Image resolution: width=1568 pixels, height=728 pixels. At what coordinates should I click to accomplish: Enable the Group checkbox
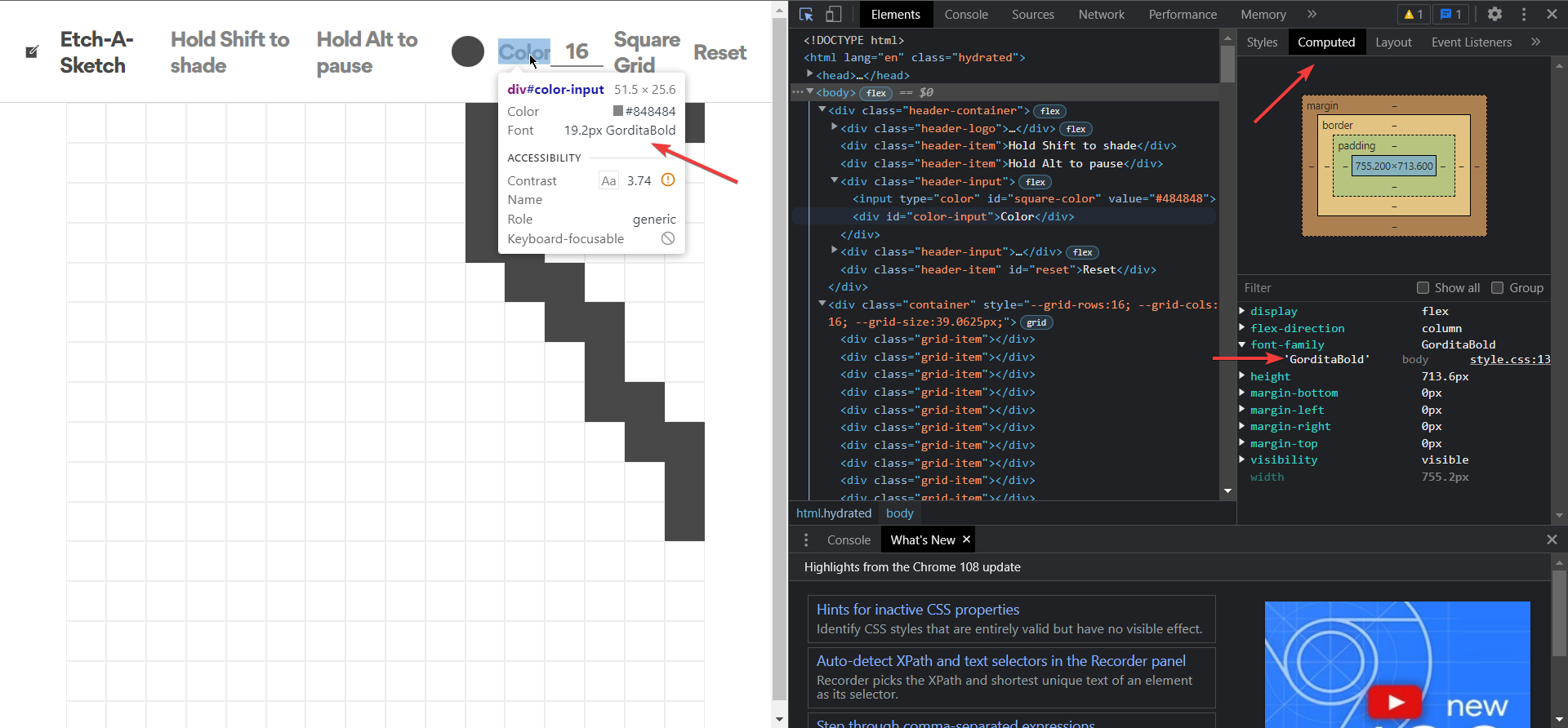click(1497, 287)
